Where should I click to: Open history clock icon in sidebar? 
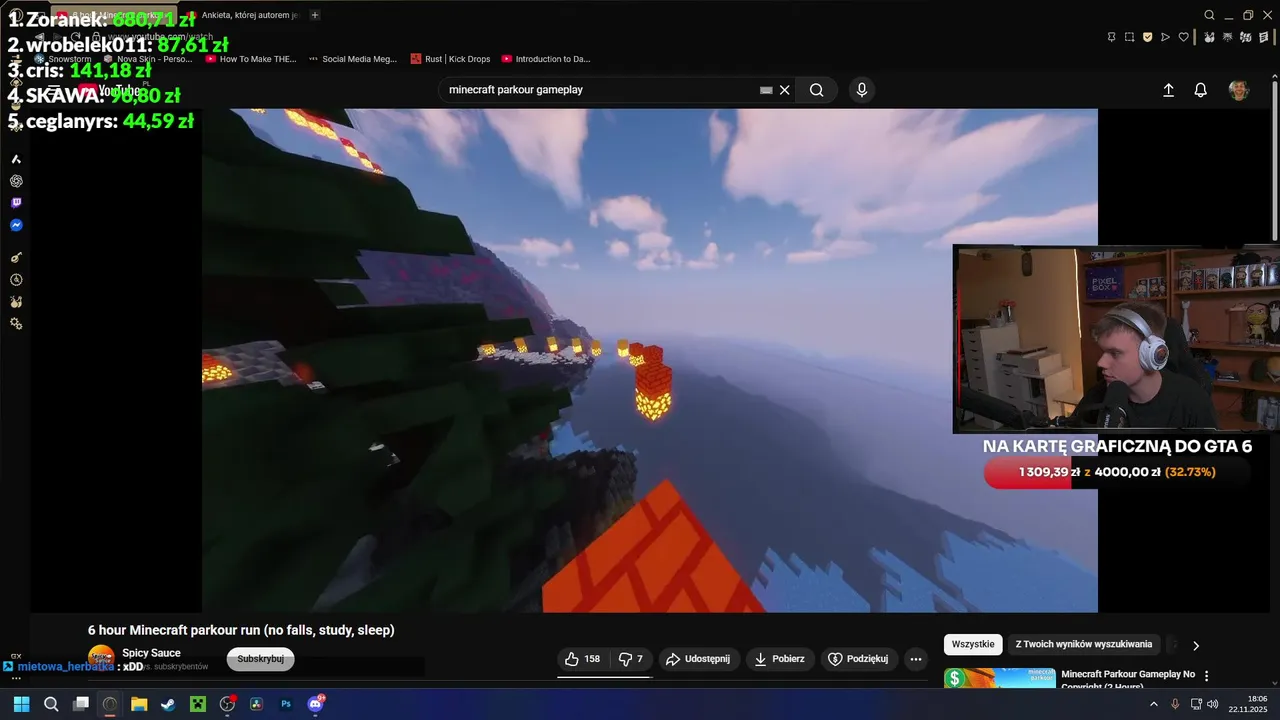coord(16,280)
